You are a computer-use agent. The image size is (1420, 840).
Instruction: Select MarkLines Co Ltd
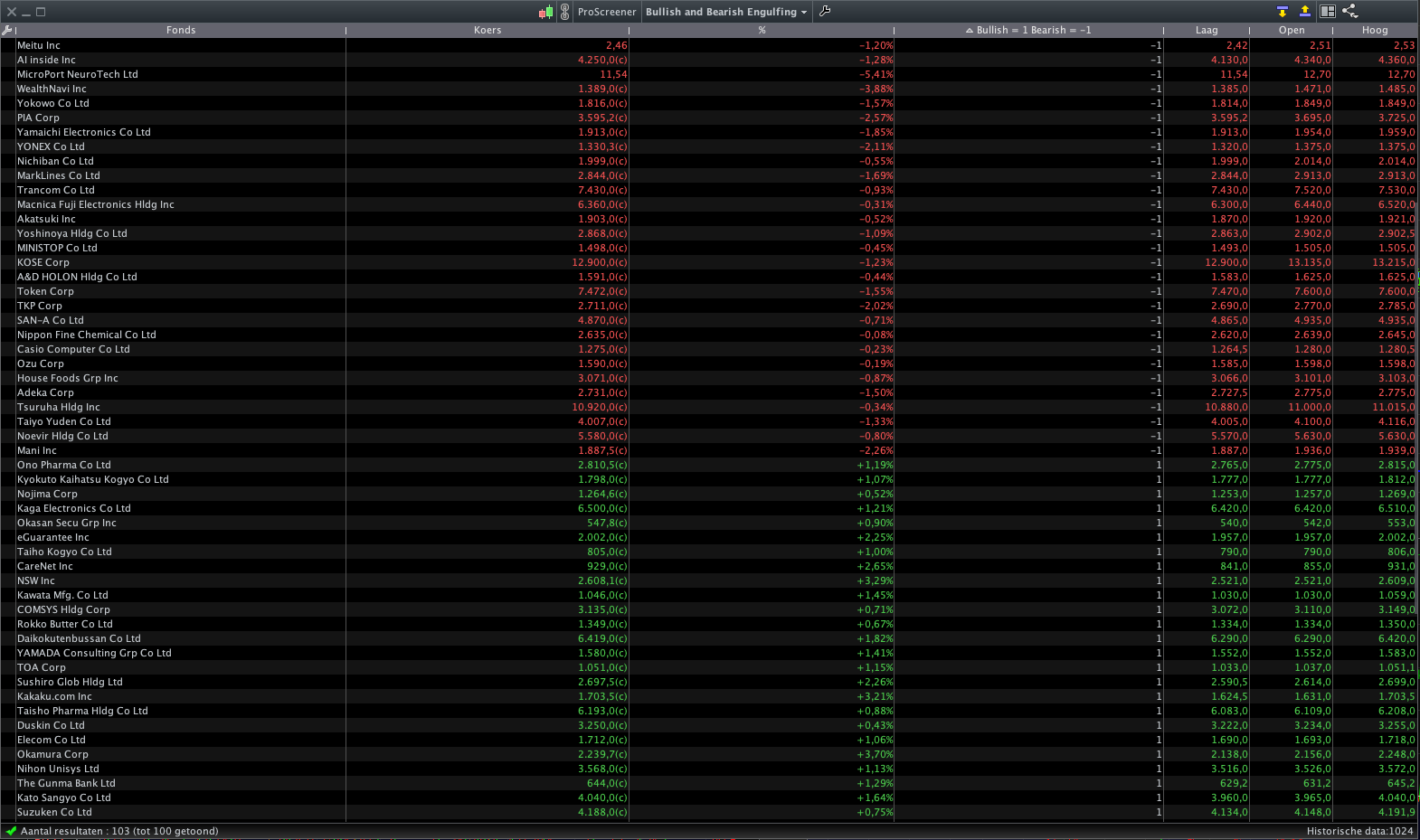59,175
